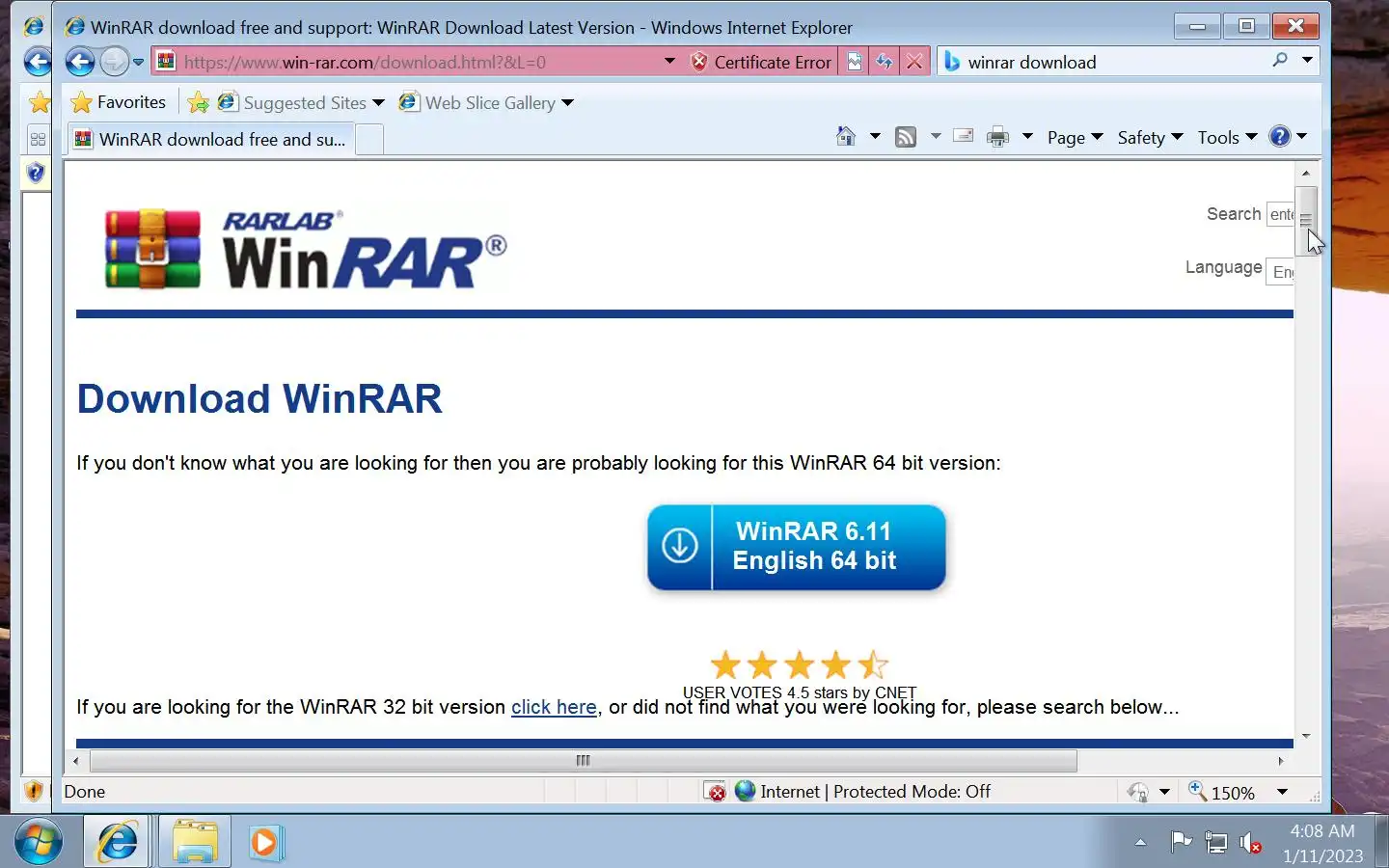
Task: Open Windows Media Player from taskbar
Action: (x=264, y=842)
